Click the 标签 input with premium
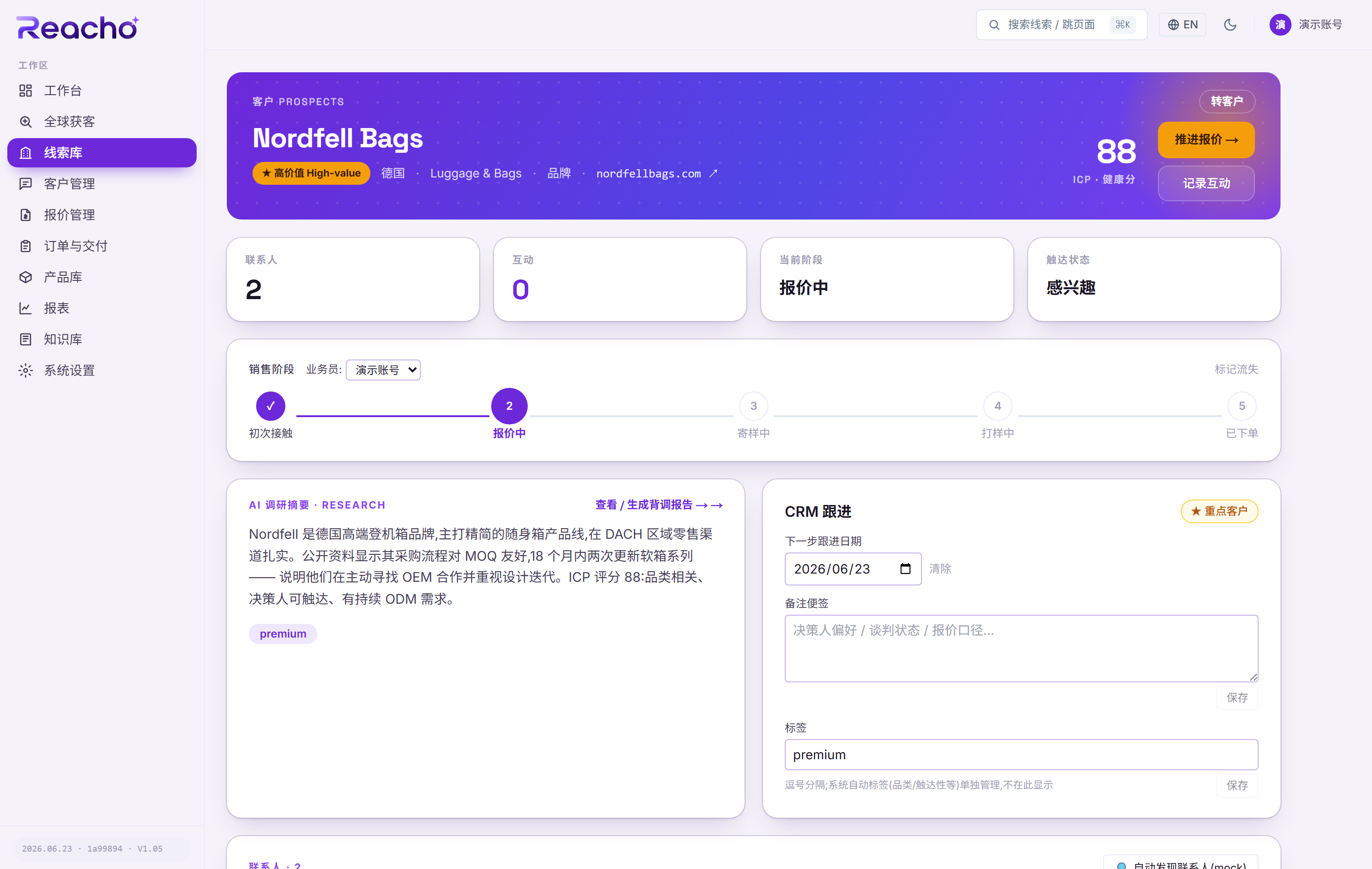Image resolution: width=1372 pixels, height=869 pixels. coord(1021,755)
